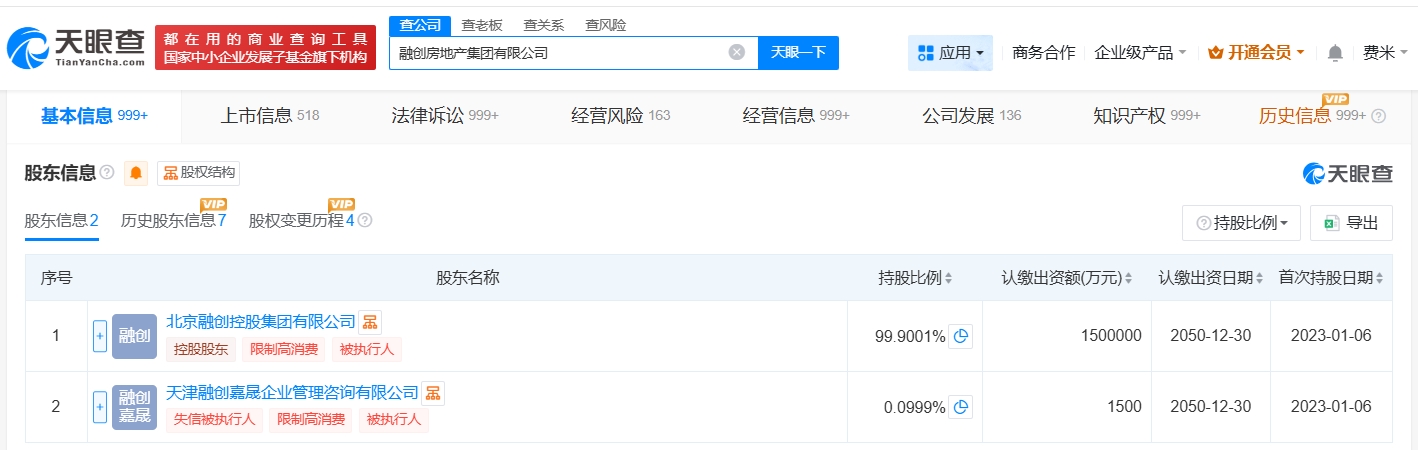Open the 经营信息 tab
This screenshot has width=1418, height=450.
click(796, 116)
